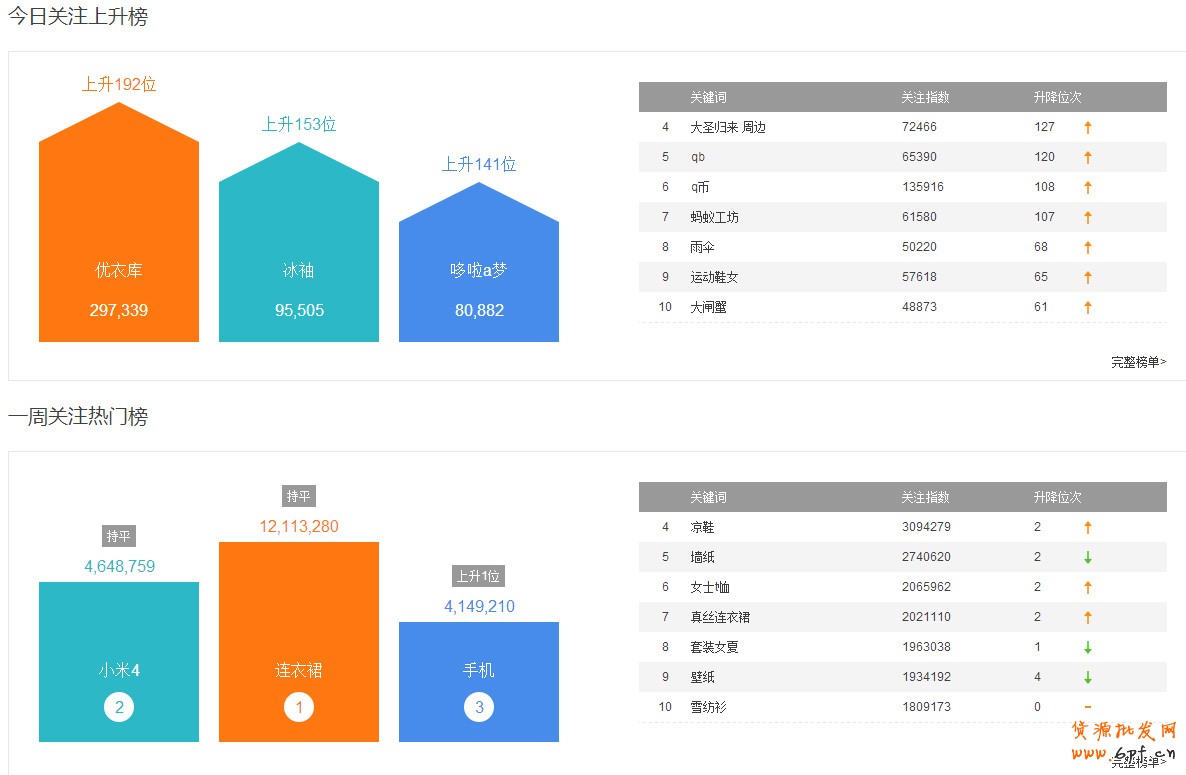
Task: Click the 上升1位 tag above 手机
Action: coord(478,576)
